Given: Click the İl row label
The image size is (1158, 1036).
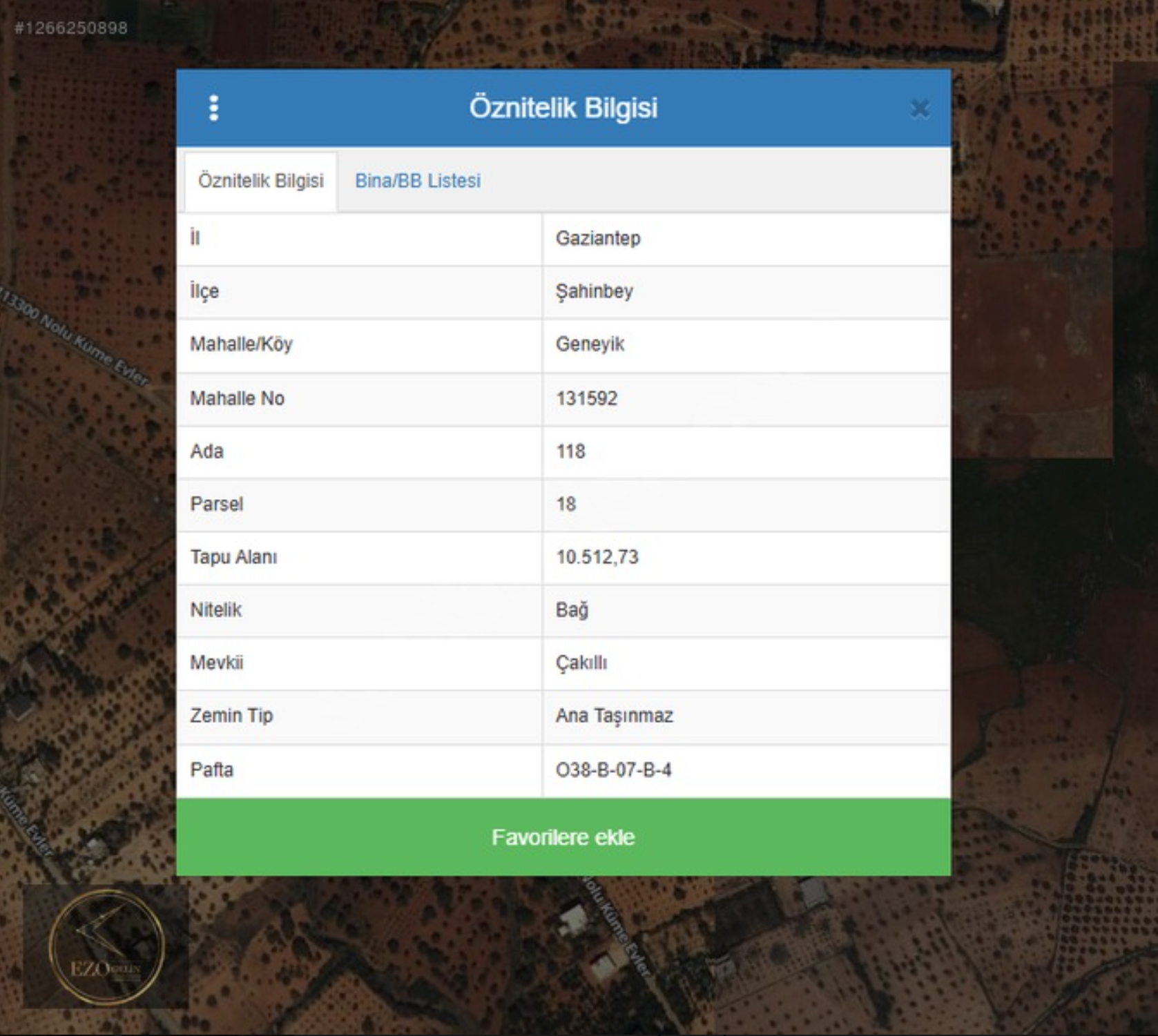Looking at the screenshot, I should (195, 238).
